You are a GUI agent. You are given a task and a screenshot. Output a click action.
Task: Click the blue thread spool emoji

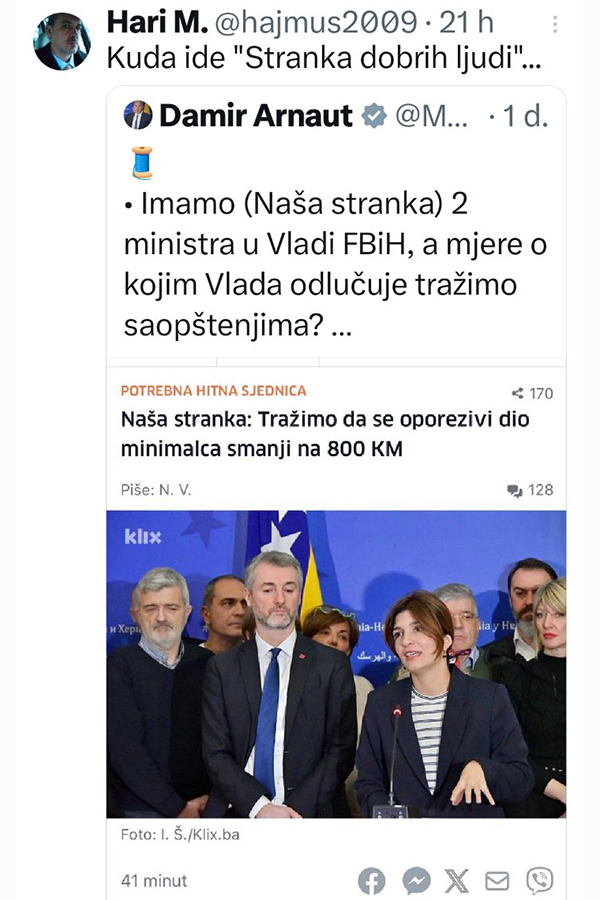coord(142,163)
